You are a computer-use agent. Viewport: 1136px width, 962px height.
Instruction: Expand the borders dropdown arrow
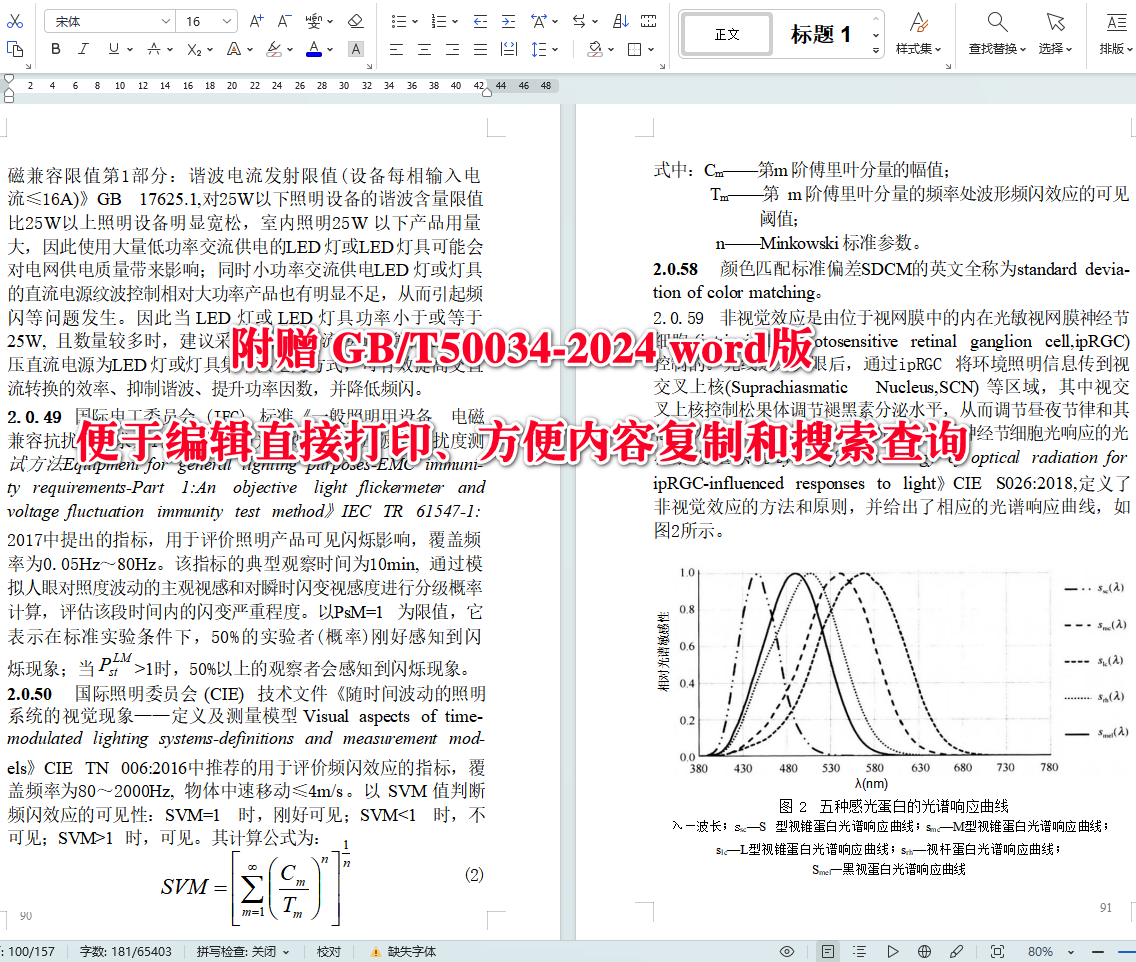coord(651,50)
